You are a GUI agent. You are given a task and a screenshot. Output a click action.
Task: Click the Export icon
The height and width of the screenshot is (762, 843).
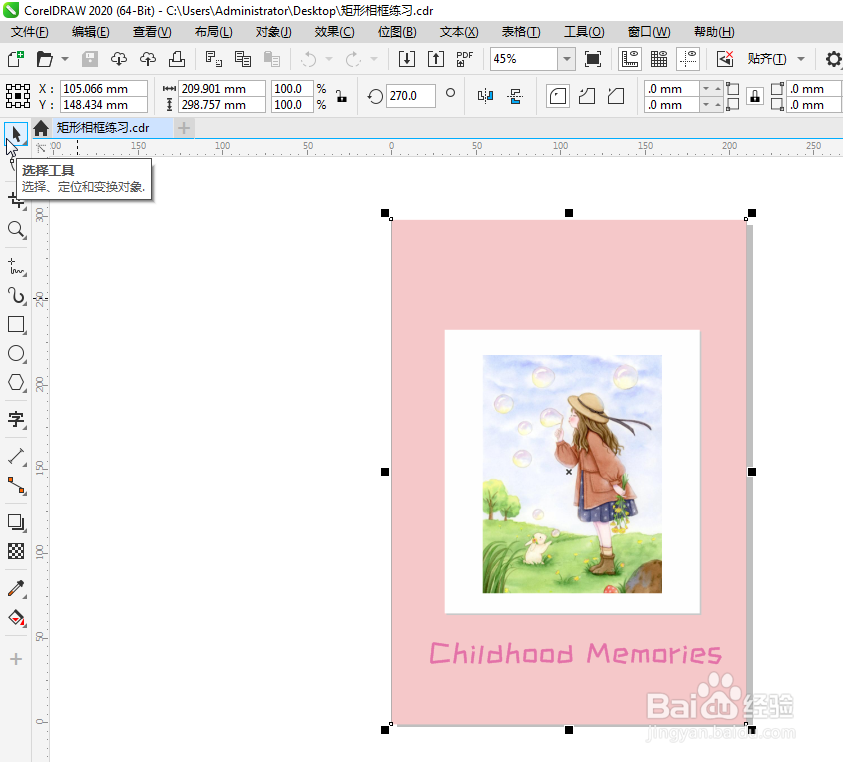pyautogui.click(x=435, y=59)
